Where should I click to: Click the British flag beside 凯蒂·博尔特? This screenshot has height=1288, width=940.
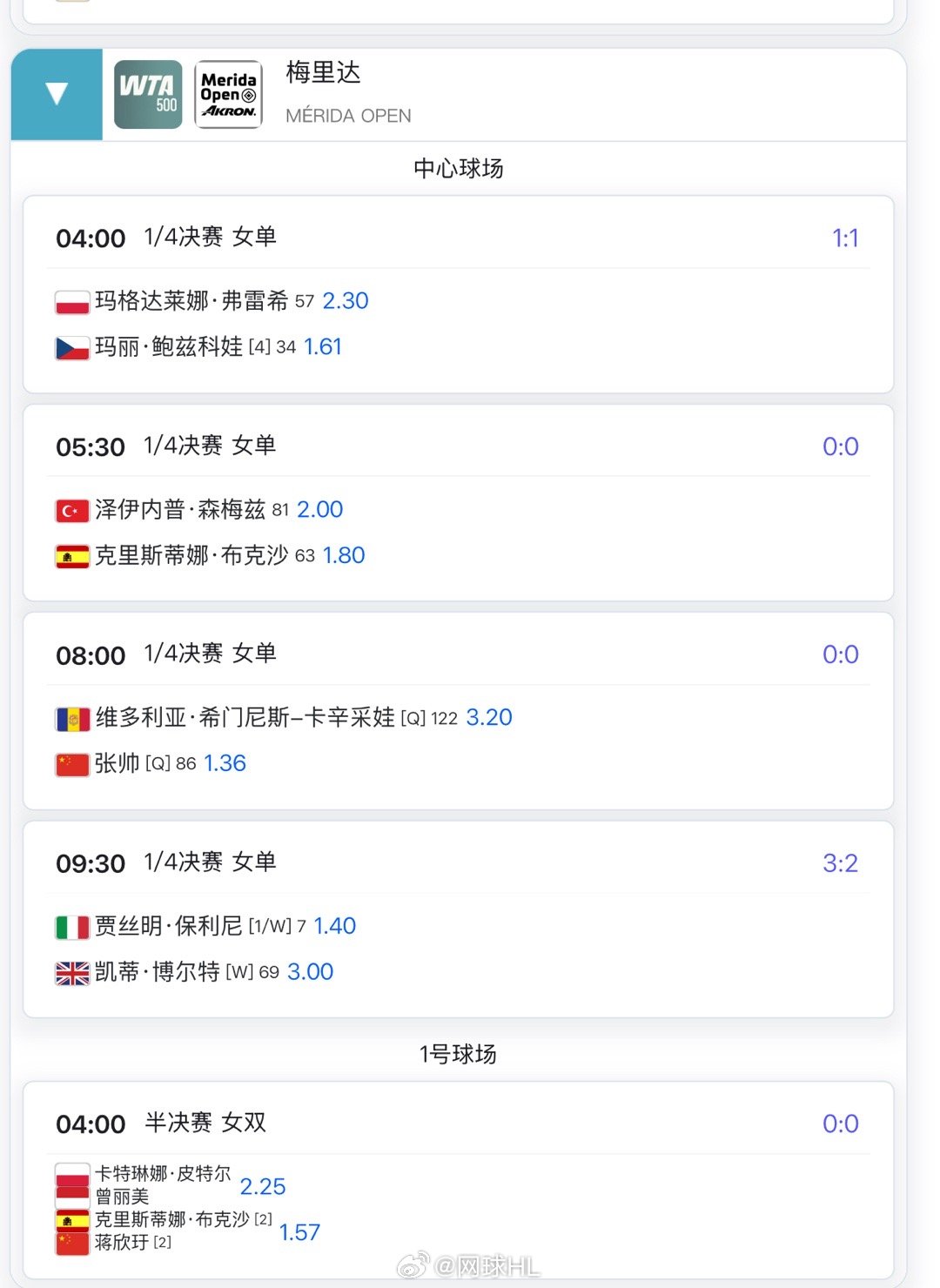click(x=72, y=973)
